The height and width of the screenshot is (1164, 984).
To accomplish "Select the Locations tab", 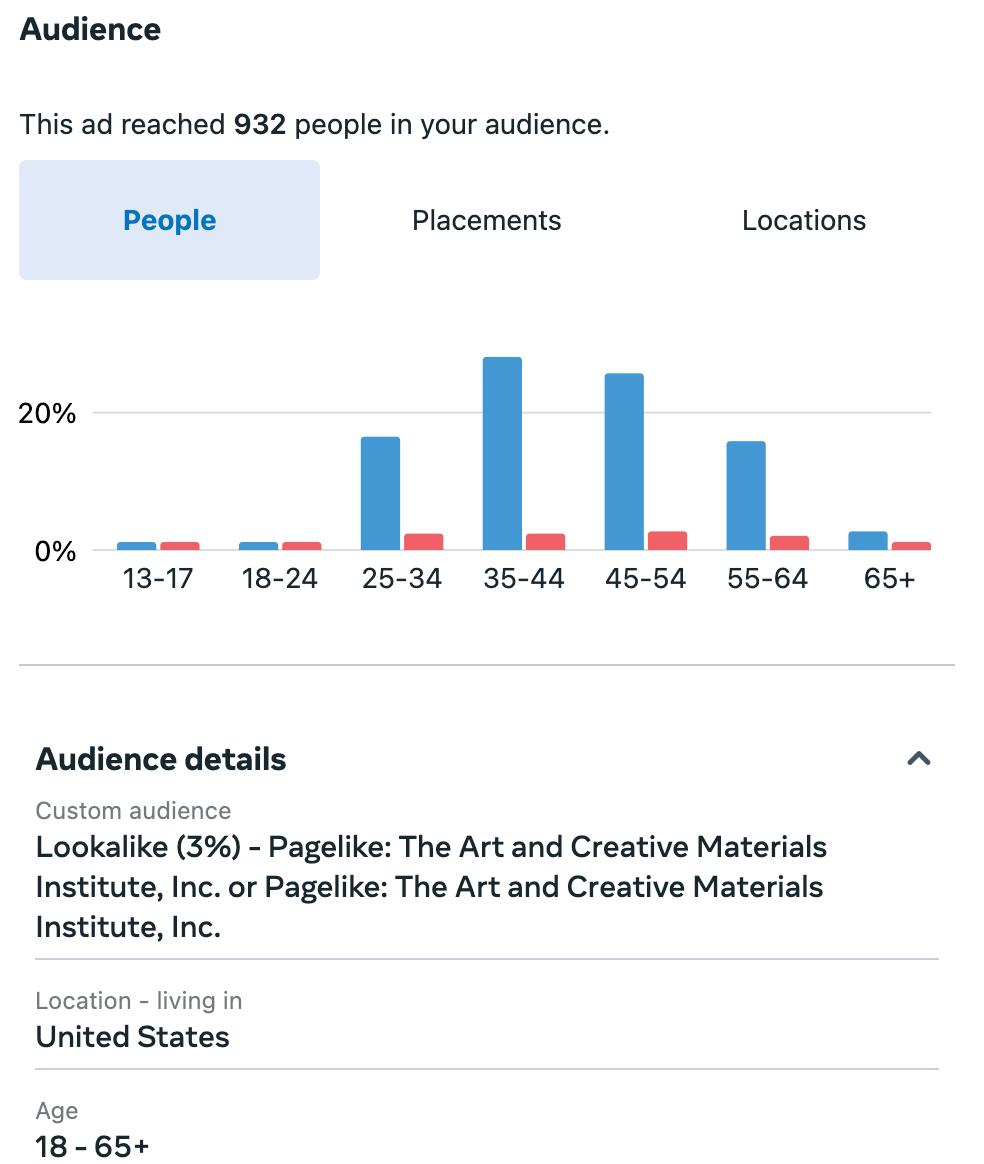I will pyautogui.click(x=803, y=220).
